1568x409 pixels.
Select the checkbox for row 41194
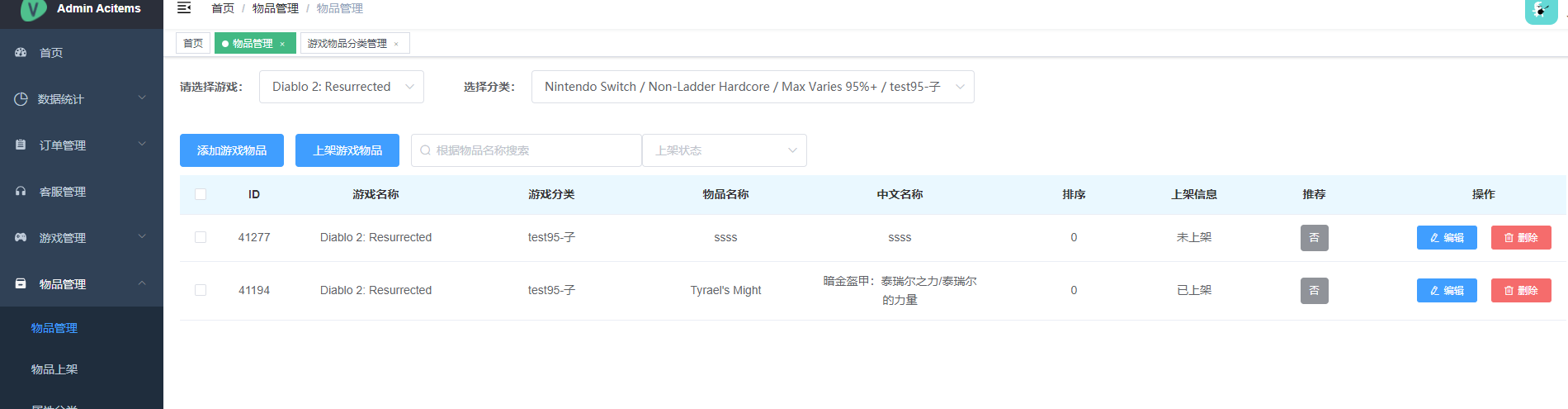click(x=201, y=290)
